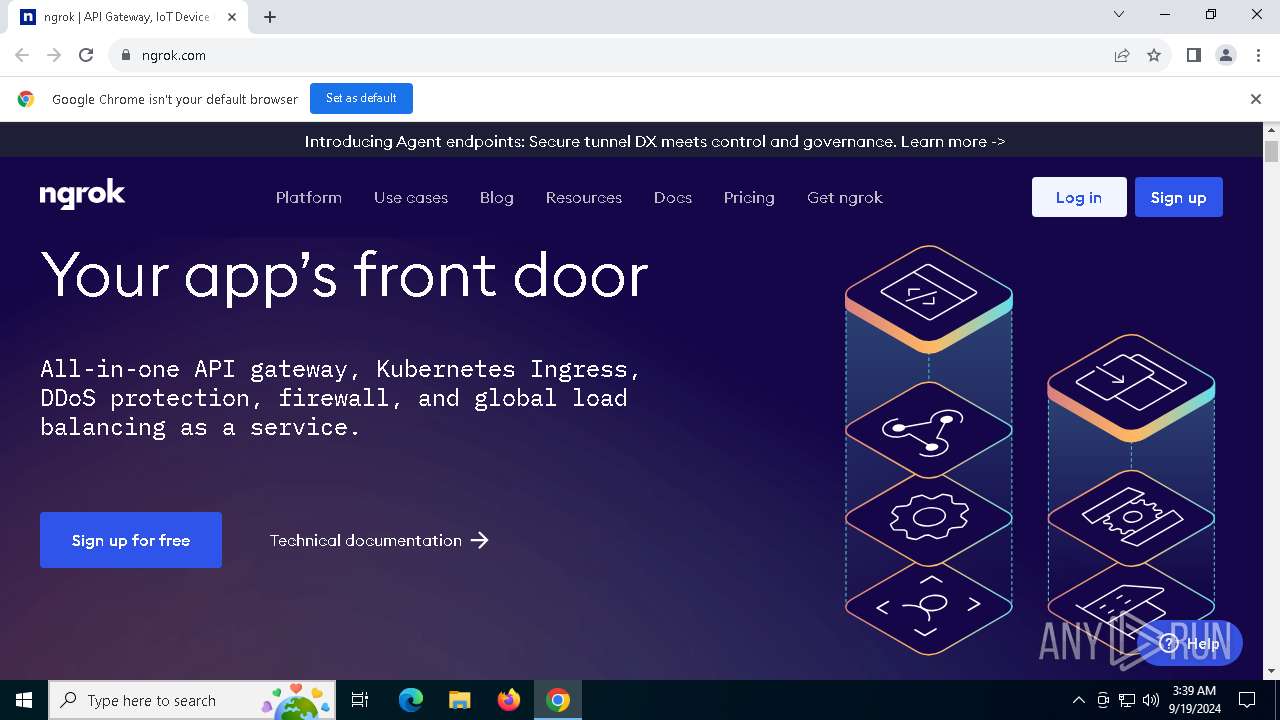
Task: Open the taskbar clock and date
Action: pos(1194,700)
